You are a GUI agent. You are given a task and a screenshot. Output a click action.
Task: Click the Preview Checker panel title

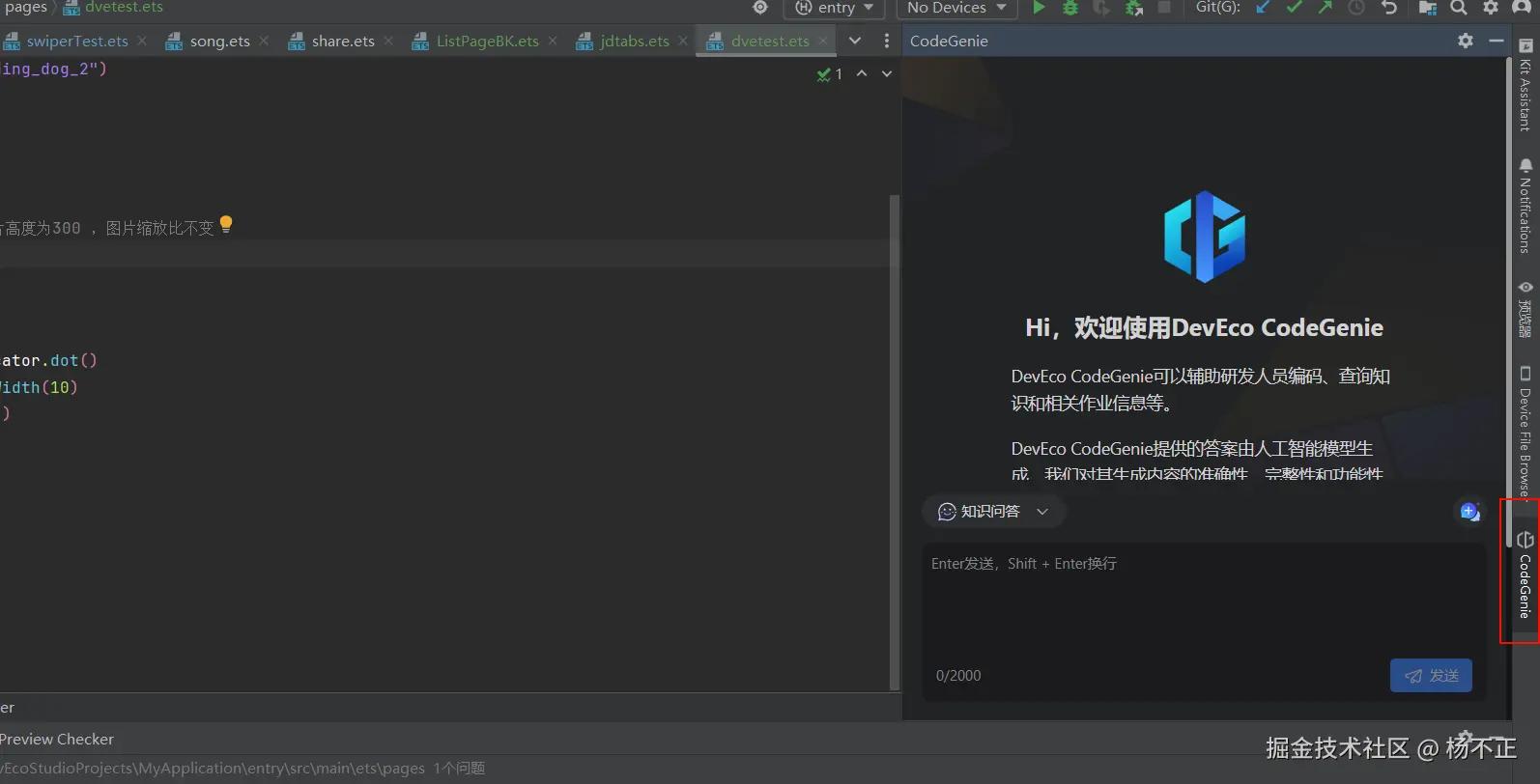tap(57, 739)
